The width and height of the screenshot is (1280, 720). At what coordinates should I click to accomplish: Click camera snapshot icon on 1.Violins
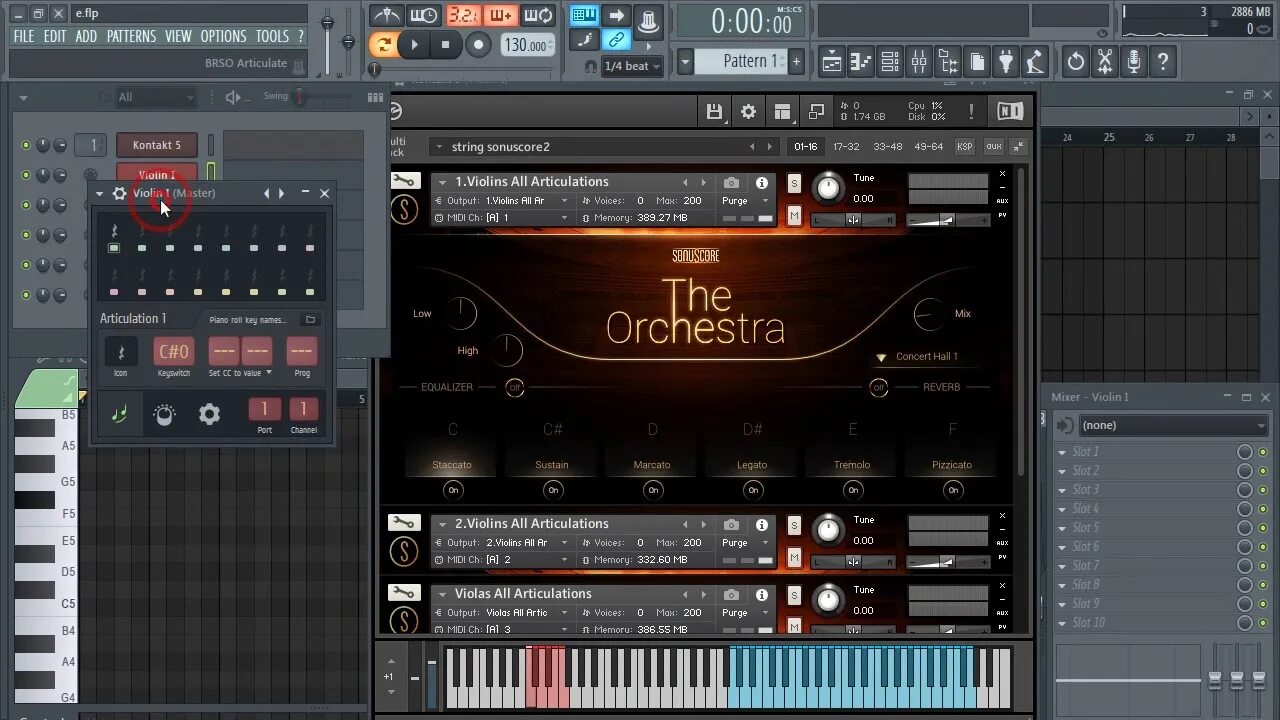pyautogui.click(x=732, y=183)
